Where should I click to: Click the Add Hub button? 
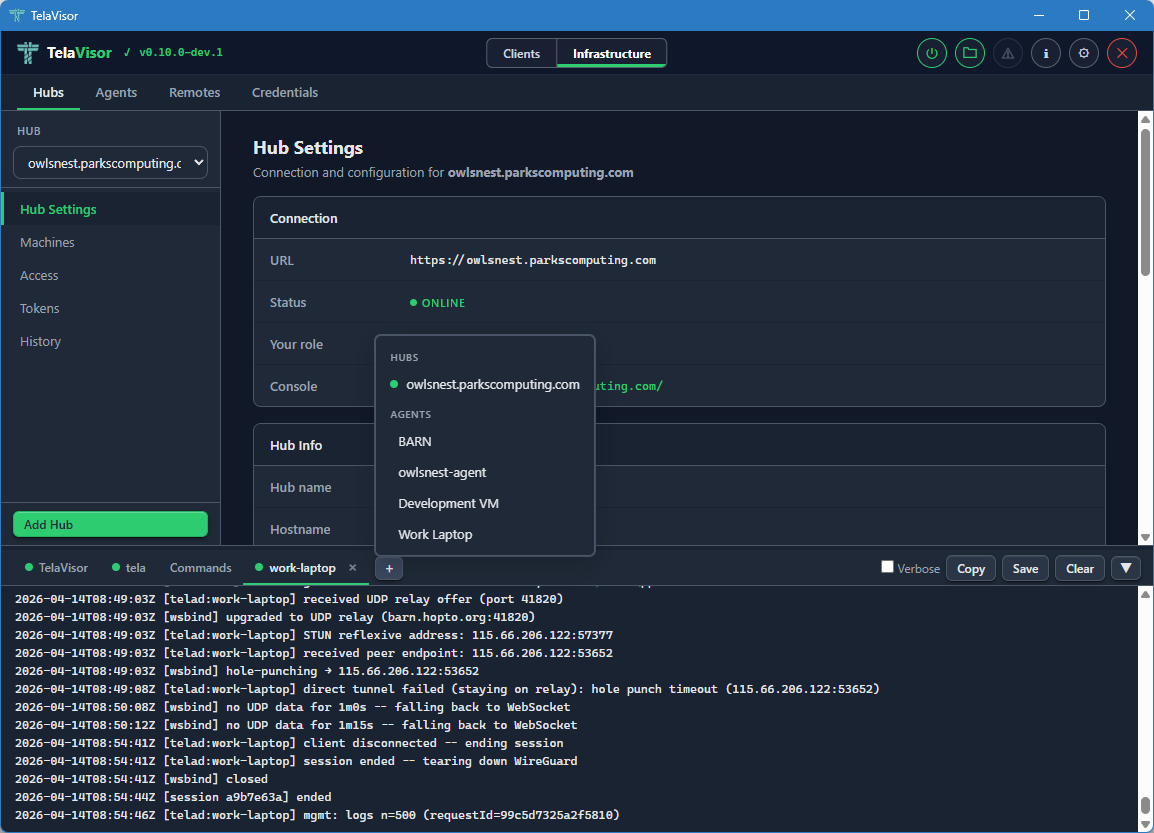click(110, 523)
